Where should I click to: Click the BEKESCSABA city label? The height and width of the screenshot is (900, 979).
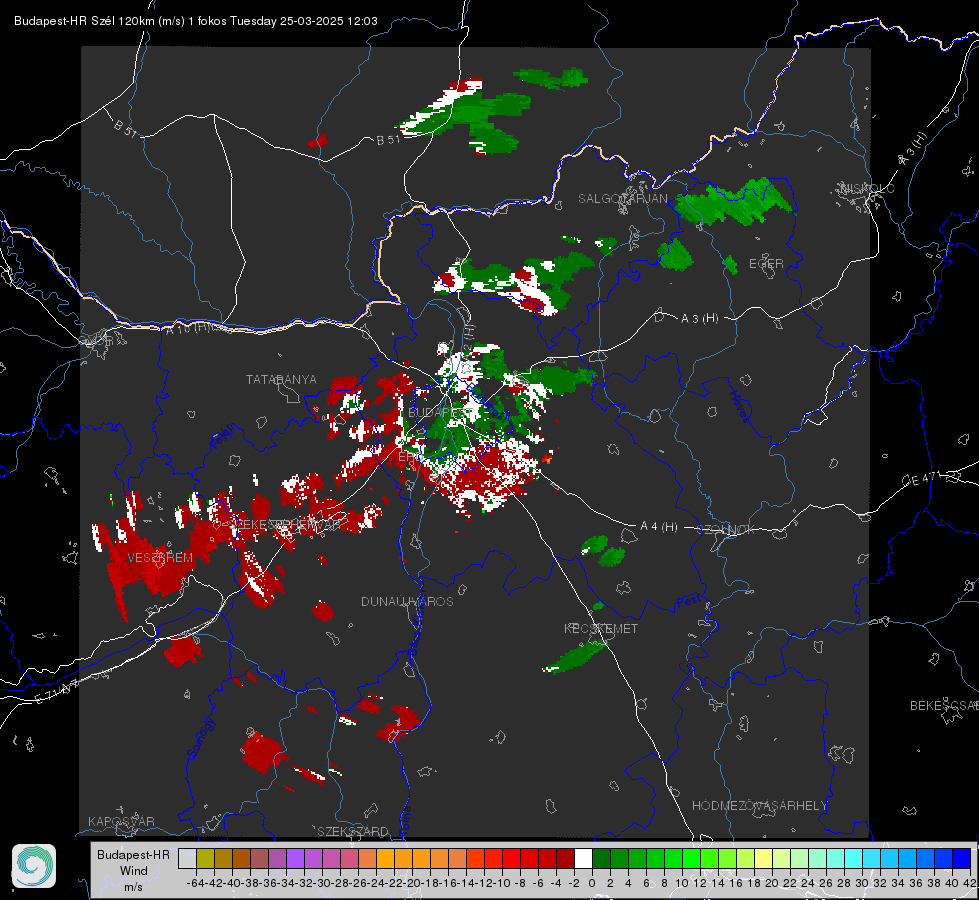pos(944,705)
